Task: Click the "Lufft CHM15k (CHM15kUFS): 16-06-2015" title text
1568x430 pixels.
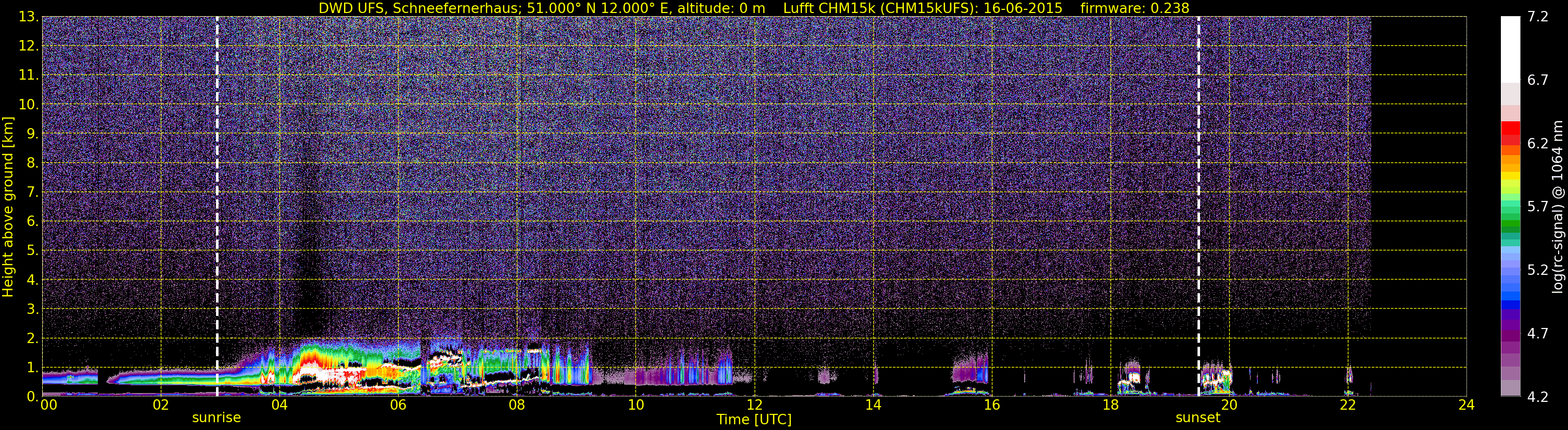Action: 922,8
